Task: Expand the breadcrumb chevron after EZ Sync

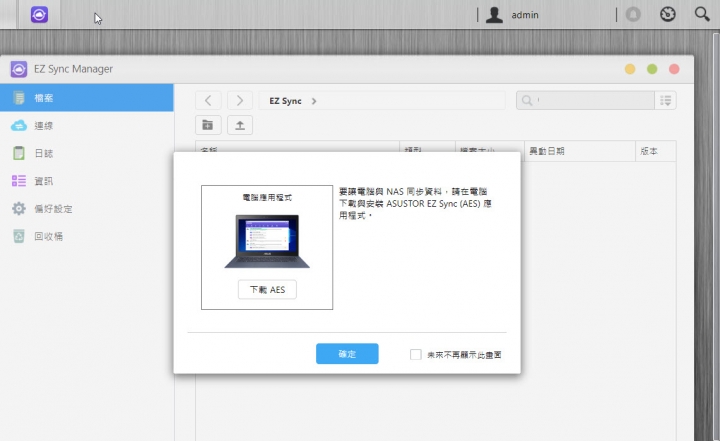Action: pyautogui.click(x=314, y=101)
